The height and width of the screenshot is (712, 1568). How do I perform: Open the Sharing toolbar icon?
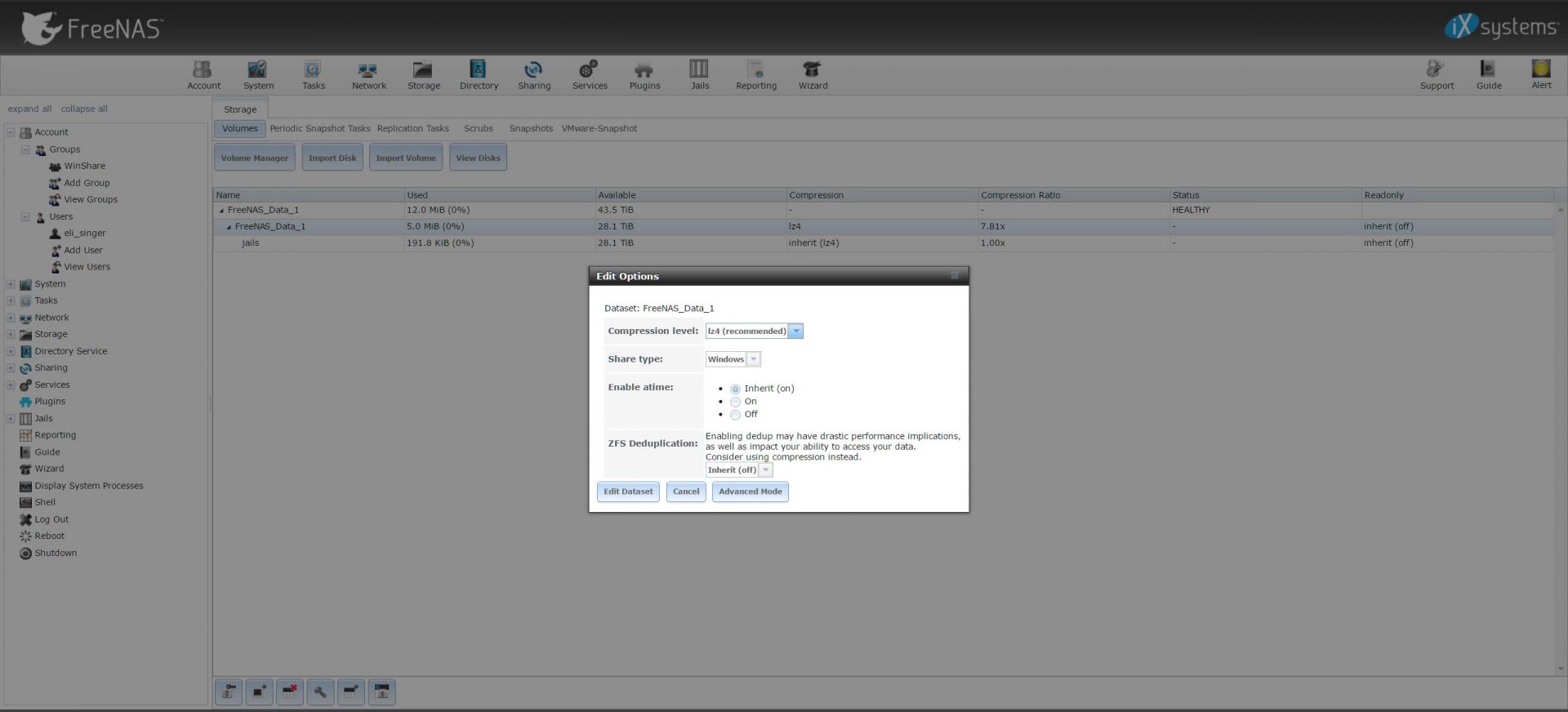(x=534, y=75)
